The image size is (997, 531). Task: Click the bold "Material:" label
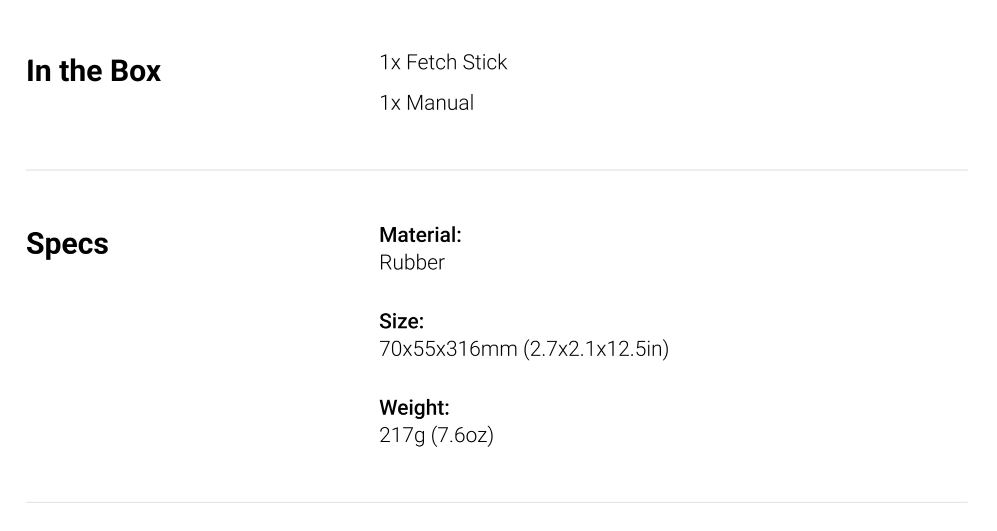420,235
